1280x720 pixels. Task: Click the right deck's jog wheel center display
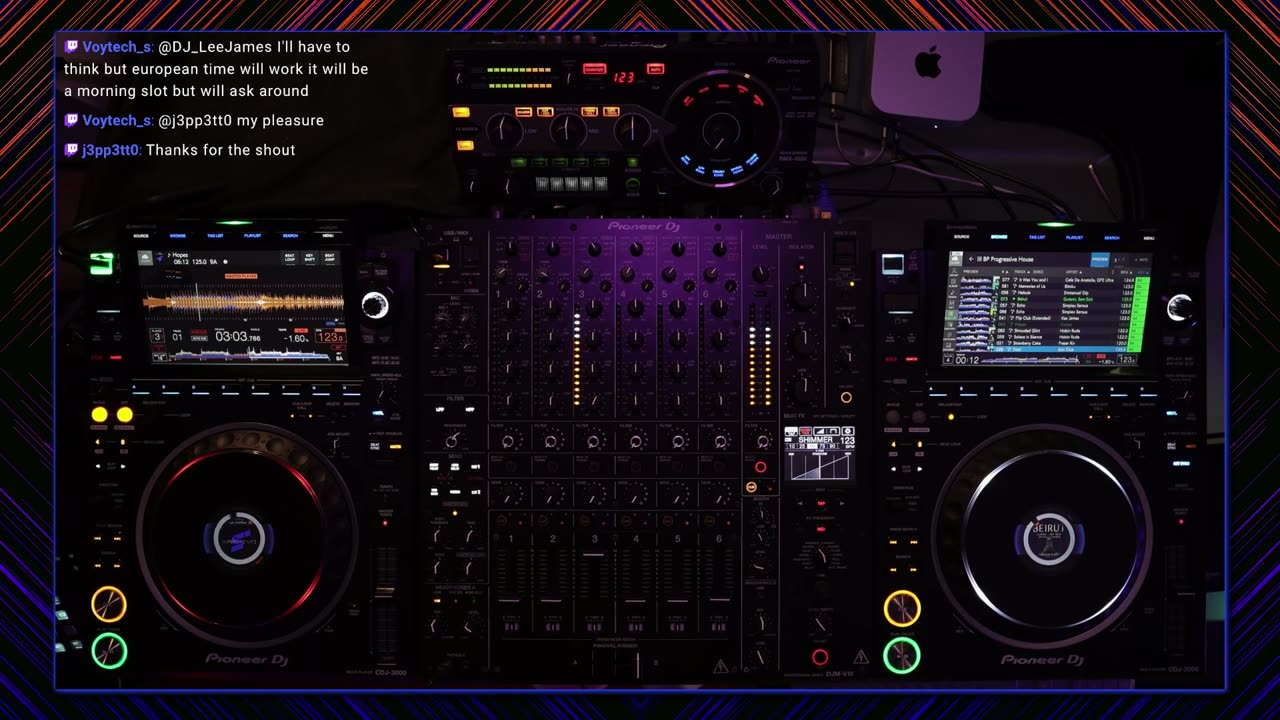1048,538
